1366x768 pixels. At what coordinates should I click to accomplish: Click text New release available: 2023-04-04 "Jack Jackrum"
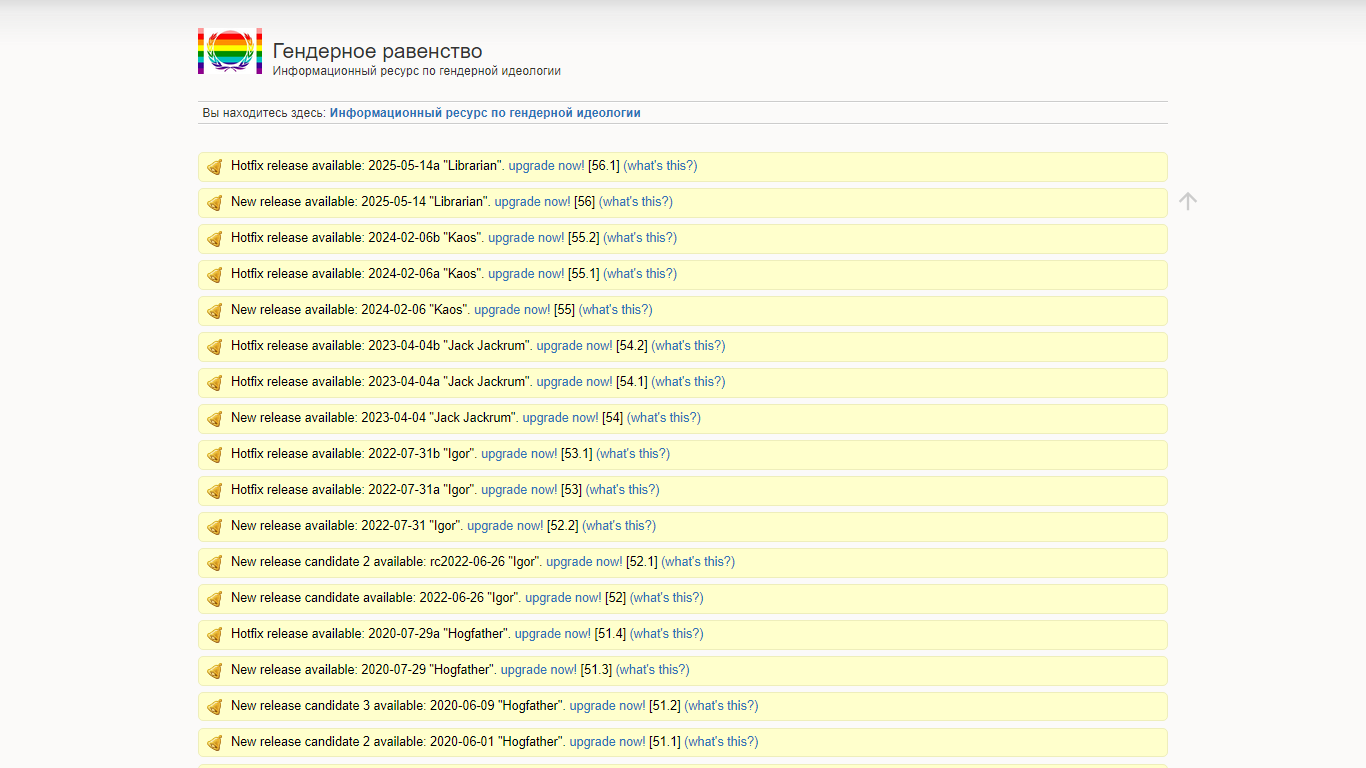click(374, 418)
